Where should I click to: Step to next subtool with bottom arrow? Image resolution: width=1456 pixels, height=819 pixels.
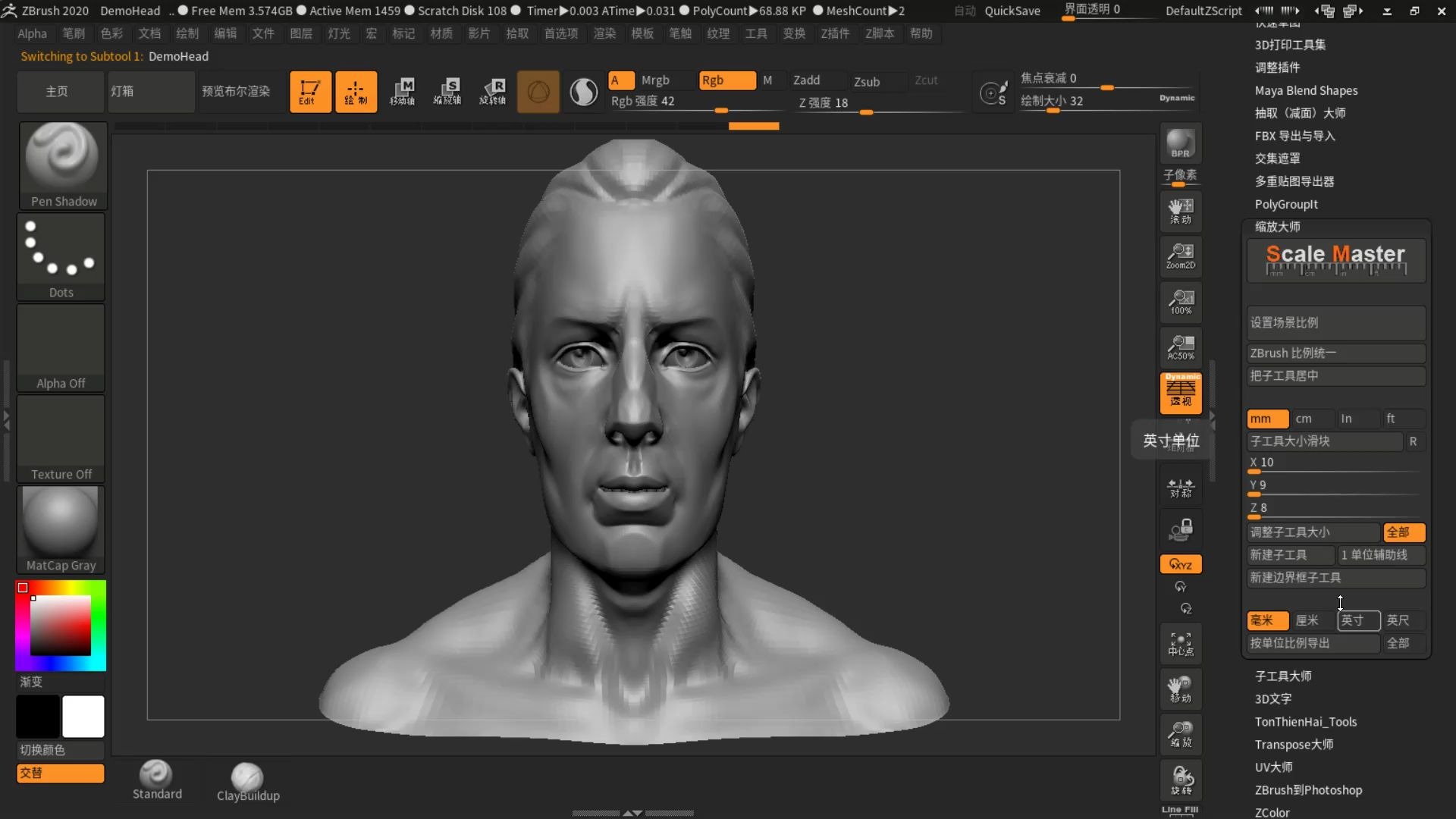click(635, 812)
